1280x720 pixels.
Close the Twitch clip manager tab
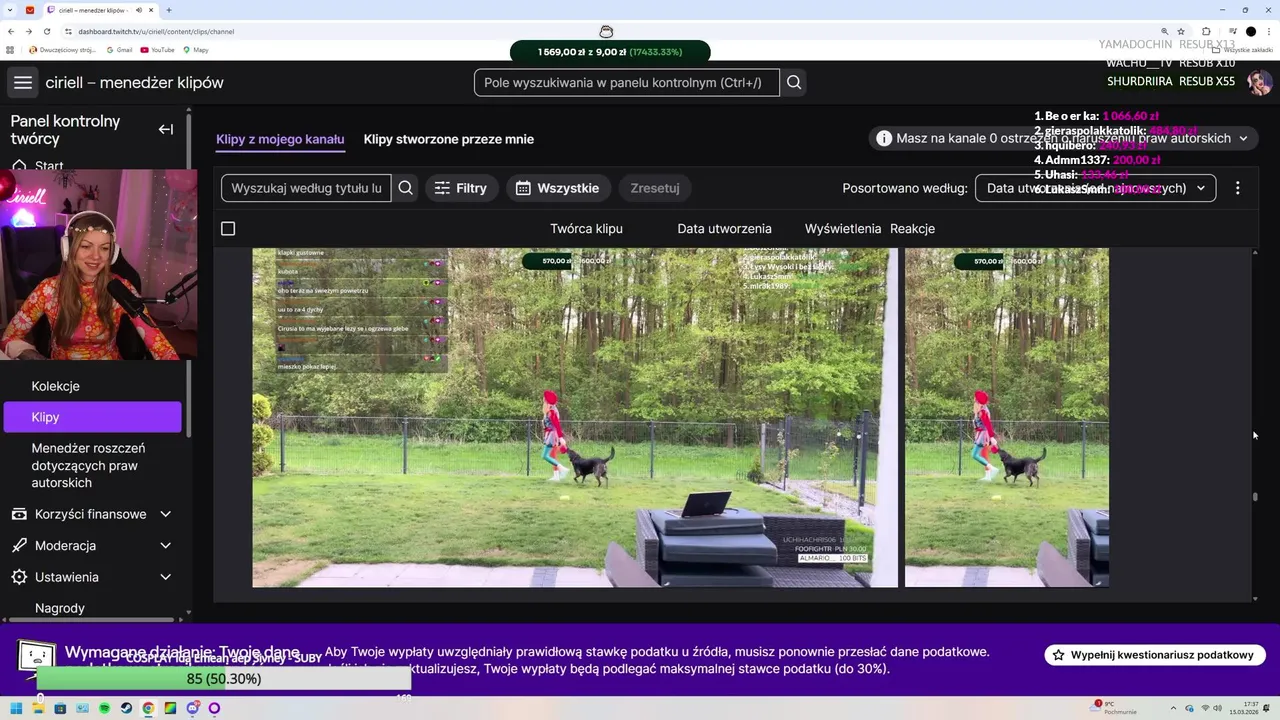coord(152,10)
